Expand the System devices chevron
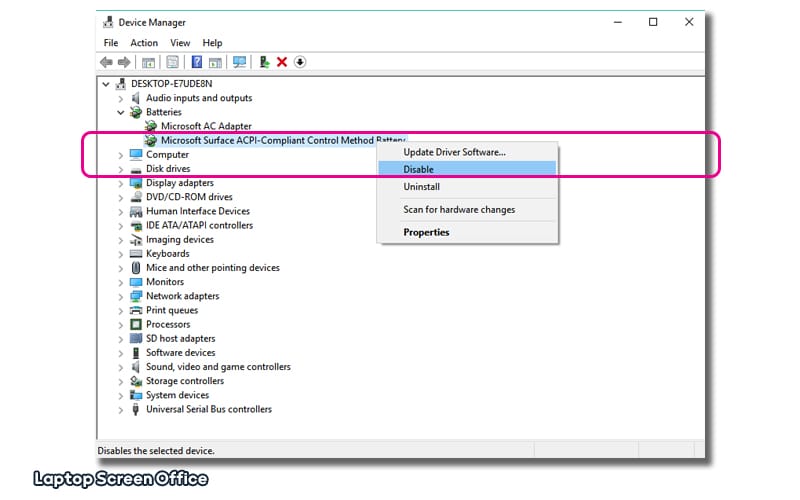The image size is (800, 500). (121, 395)
